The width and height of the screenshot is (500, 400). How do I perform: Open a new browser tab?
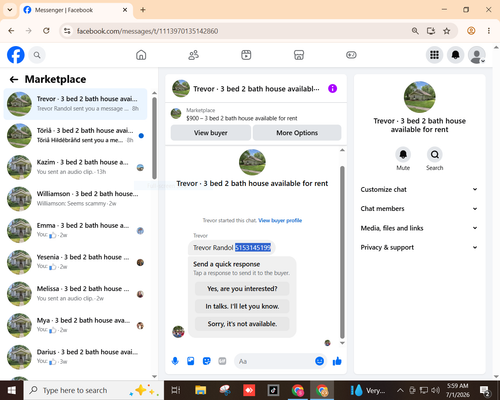[x=143, y=10]
